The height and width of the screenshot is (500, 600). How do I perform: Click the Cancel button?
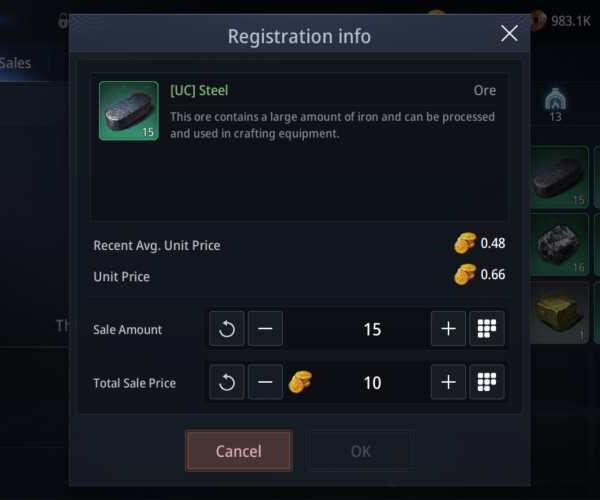pos(239,451)
